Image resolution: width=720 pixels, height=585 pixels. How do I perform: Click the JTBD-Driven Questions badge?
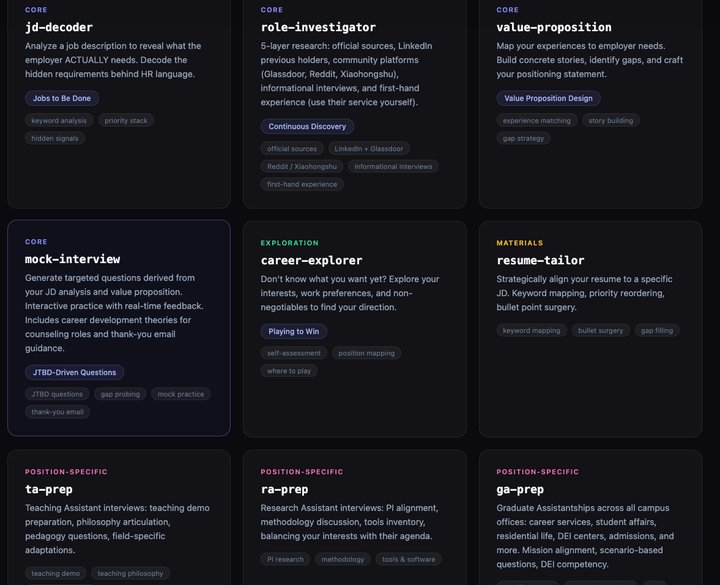[74, 372]
